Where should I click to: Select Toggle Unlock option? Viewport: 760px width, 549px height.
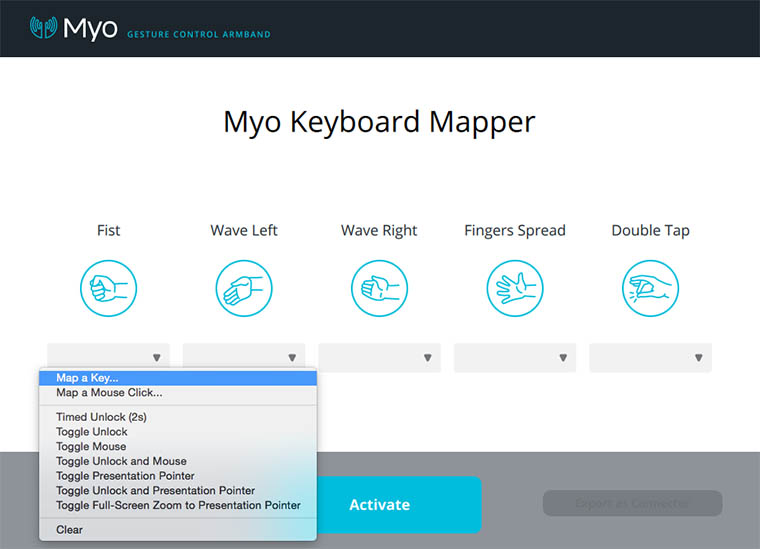[x=178, y=432]
